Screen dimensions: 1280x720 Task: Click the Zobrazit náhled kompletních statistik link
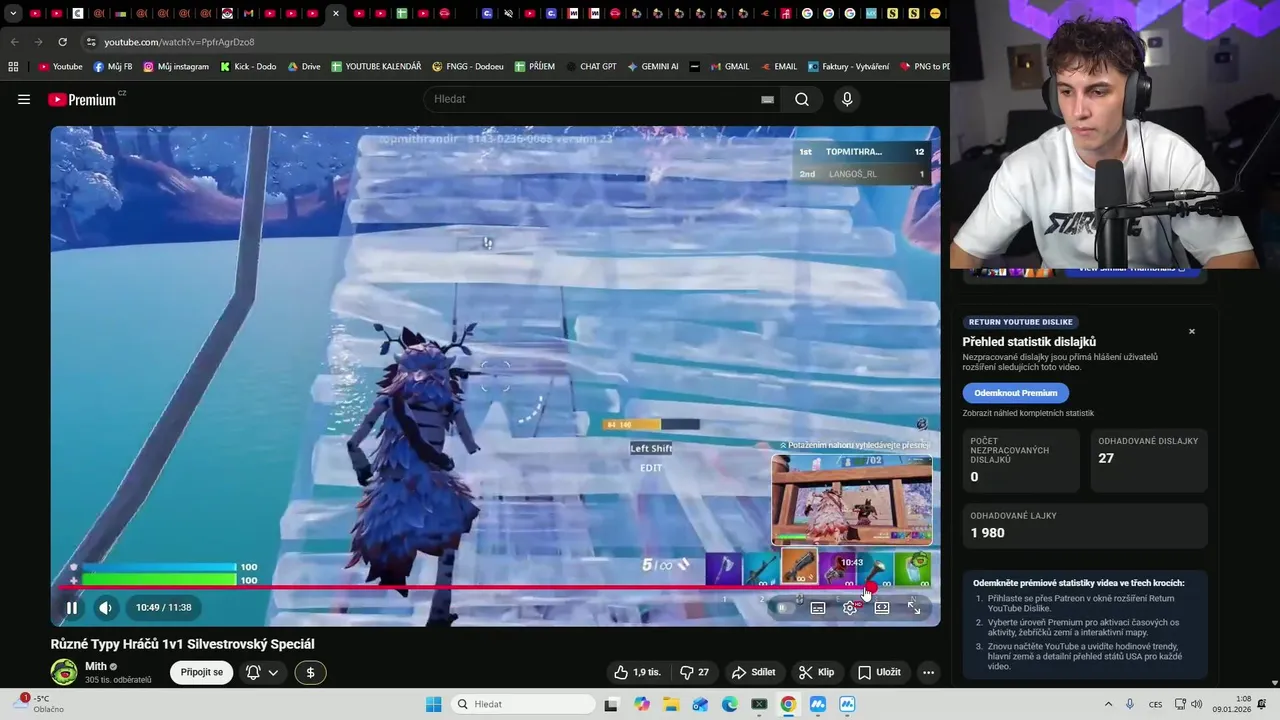pyautogui.click(x=1028, y=413)
